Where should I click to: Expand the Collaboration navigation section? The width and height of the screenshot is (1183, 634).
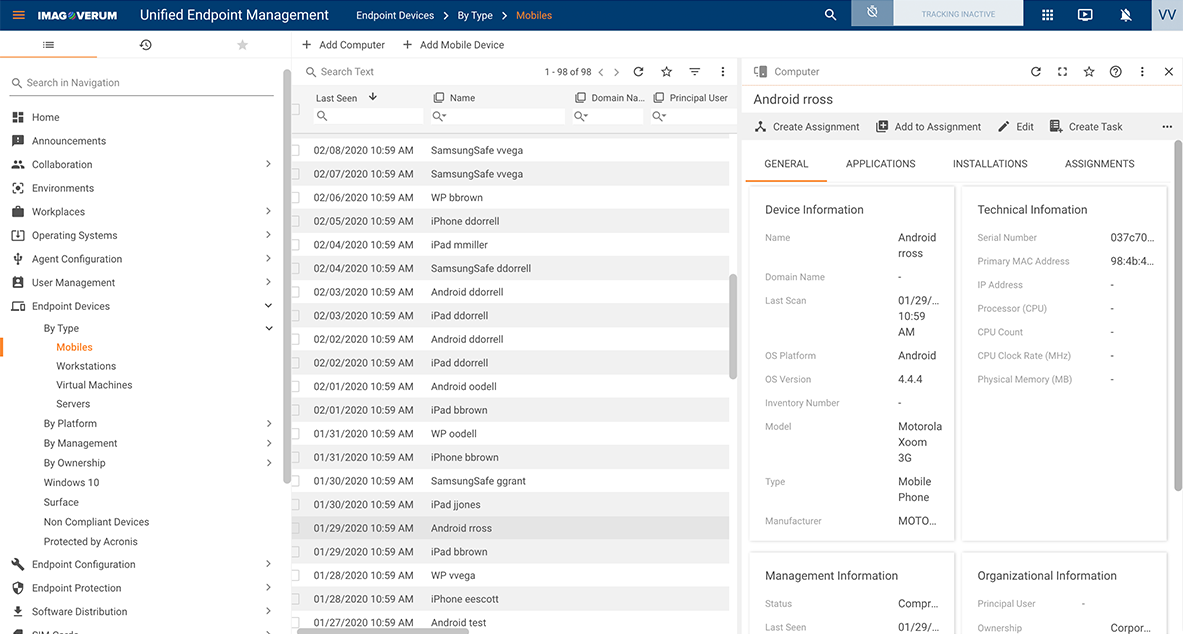[268, 164]
